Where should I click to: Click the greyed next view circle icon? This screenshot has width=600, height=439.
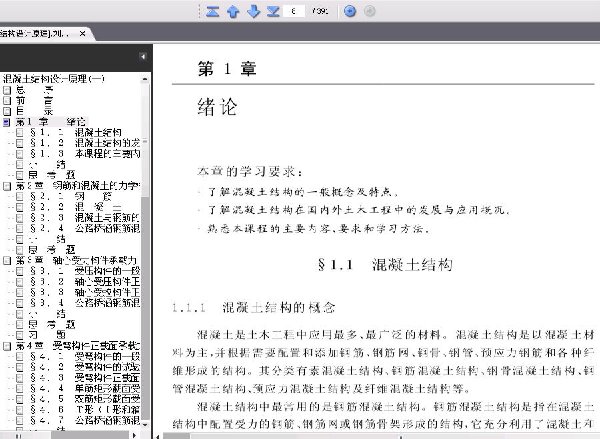369,11
